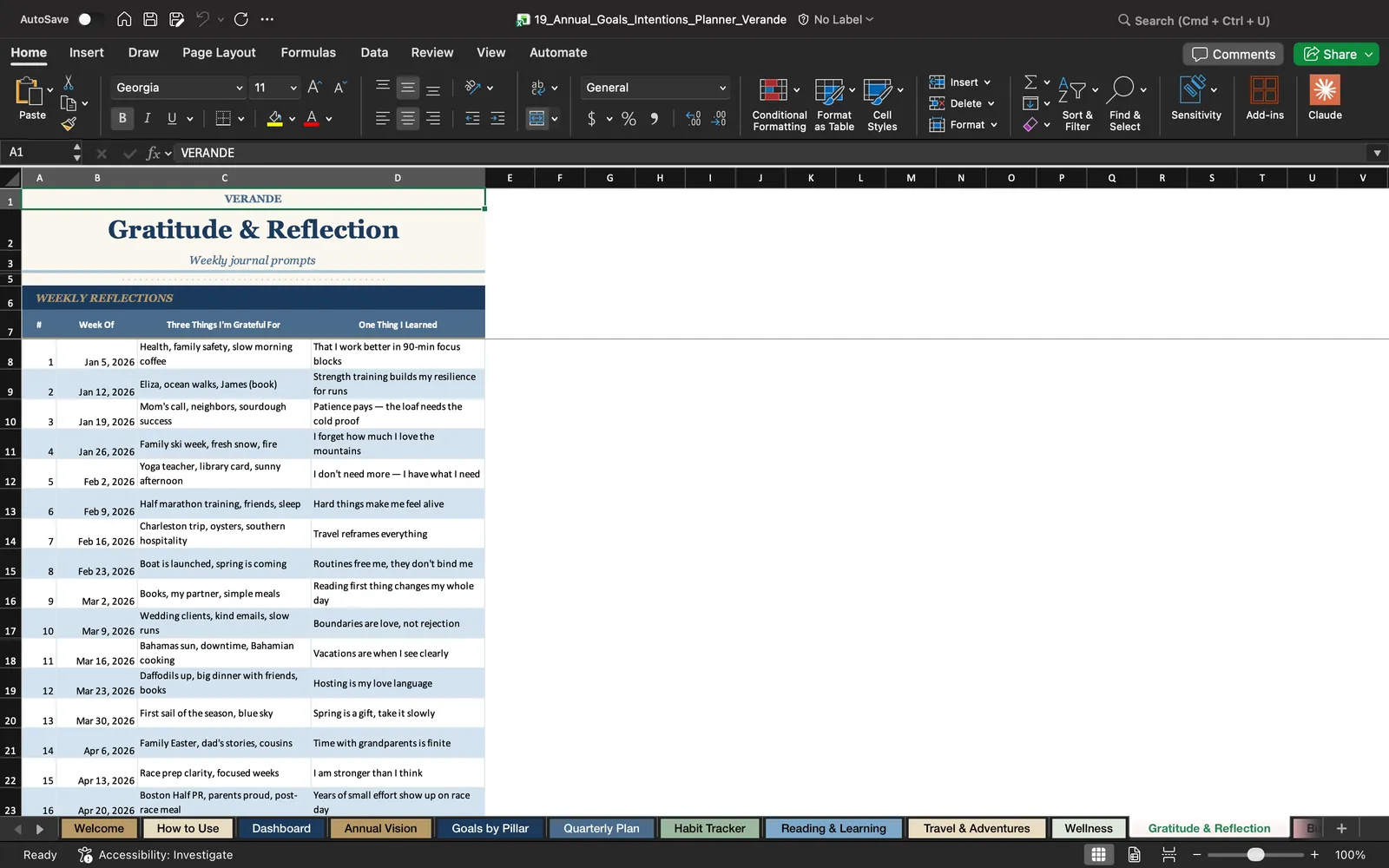Expand the formula bar chevron
Image resolution: width=1389 pixels, height=868 pixels.
click(x=1377, y=153)
